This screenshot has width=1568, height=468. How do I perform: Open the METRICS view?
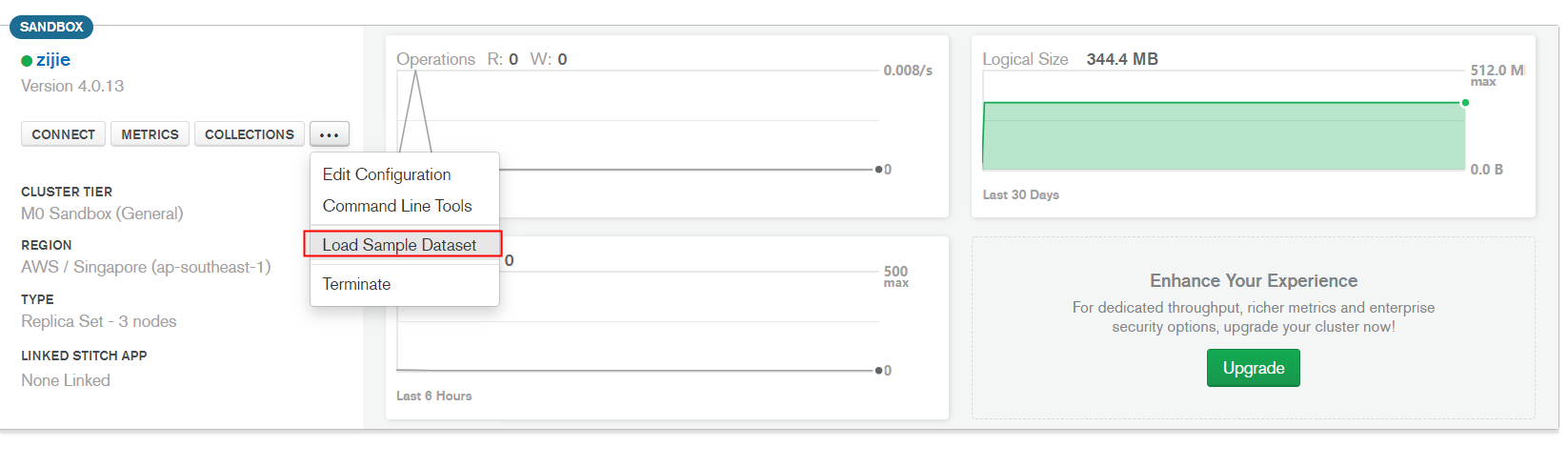[151, 134]
